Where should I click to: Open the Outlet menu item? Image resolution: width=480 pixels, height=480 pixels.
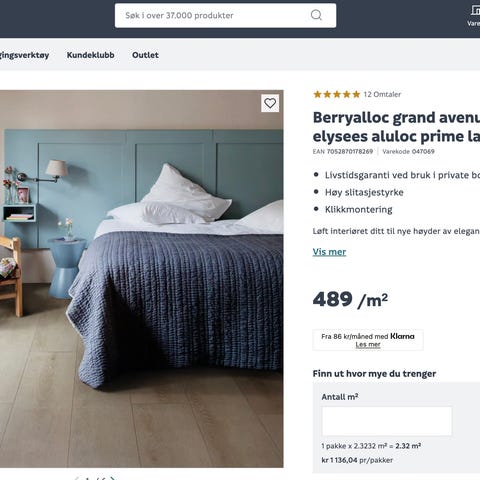(x=145, y=55)
